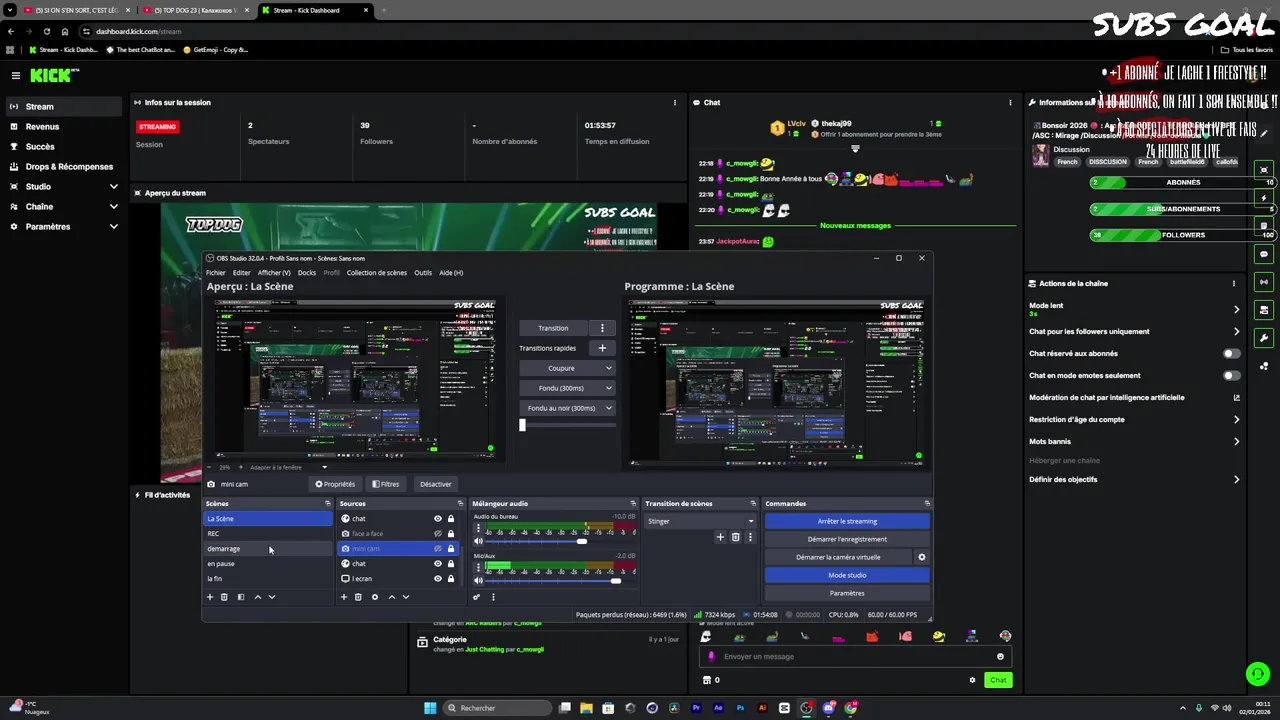Open emoji picker in chat message box
The height and width of the screenshot is (720, 1280).
click(x=1000, y=656)
